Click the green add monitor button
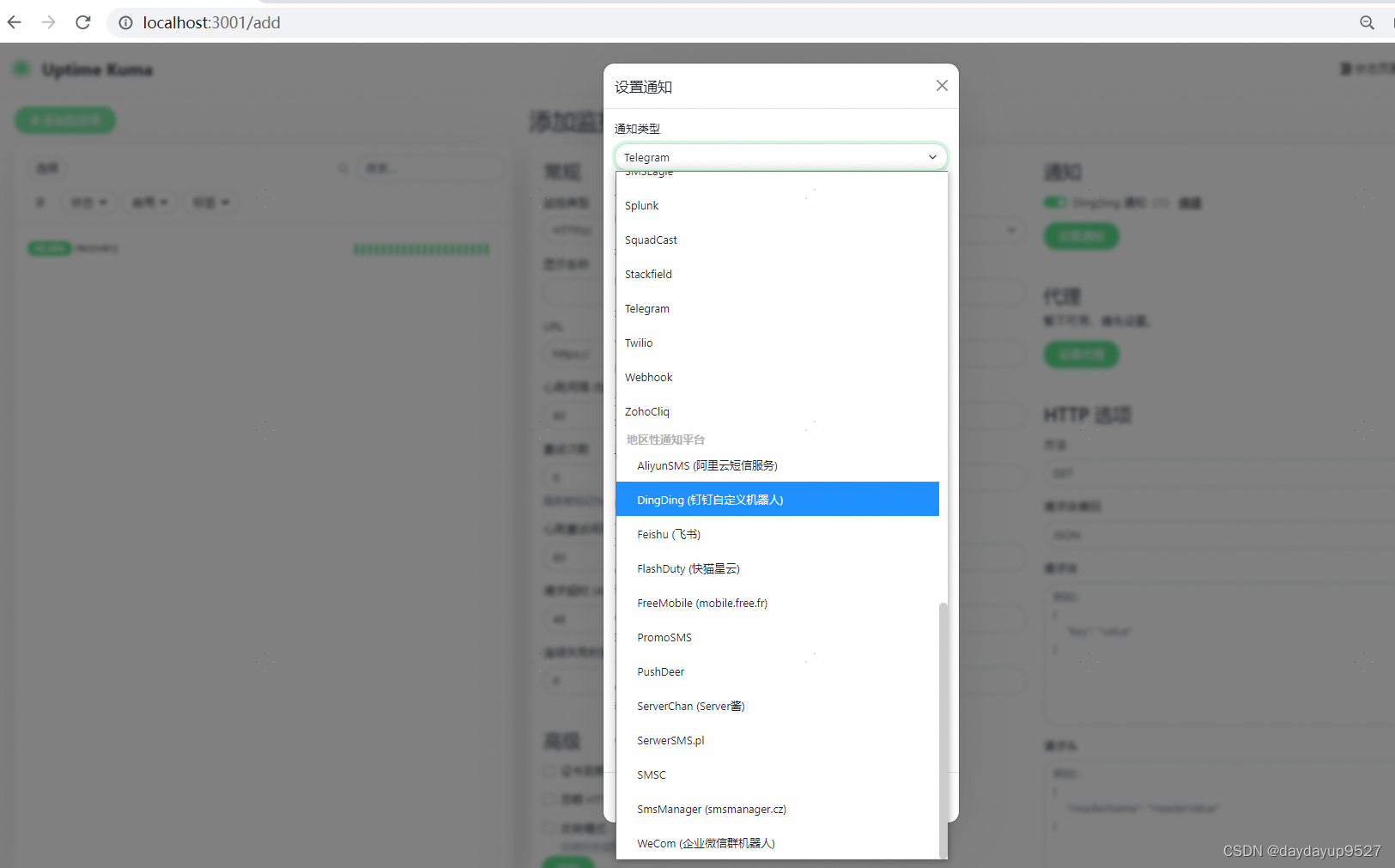1395x868 pixels. 65,120
